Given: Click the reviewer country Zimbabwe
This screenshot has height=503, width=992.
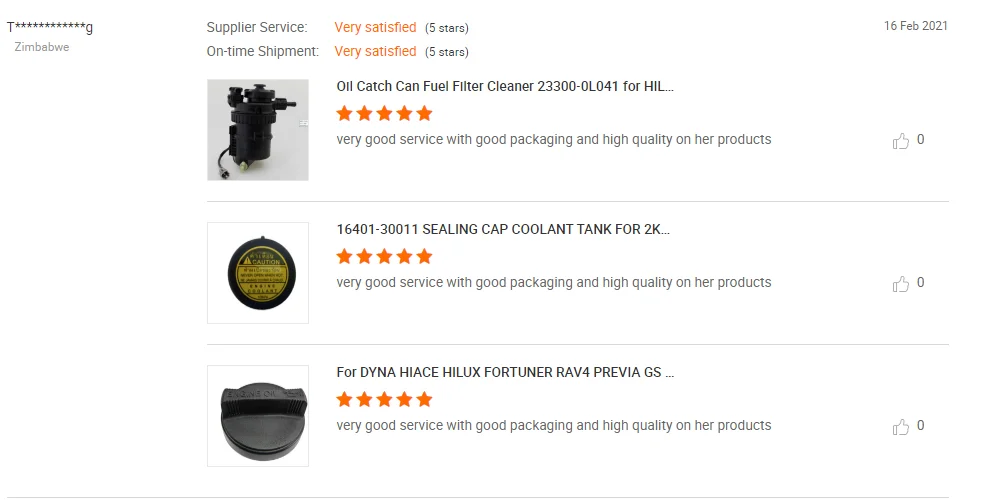Looking at the screenshot, I should 42,47.
